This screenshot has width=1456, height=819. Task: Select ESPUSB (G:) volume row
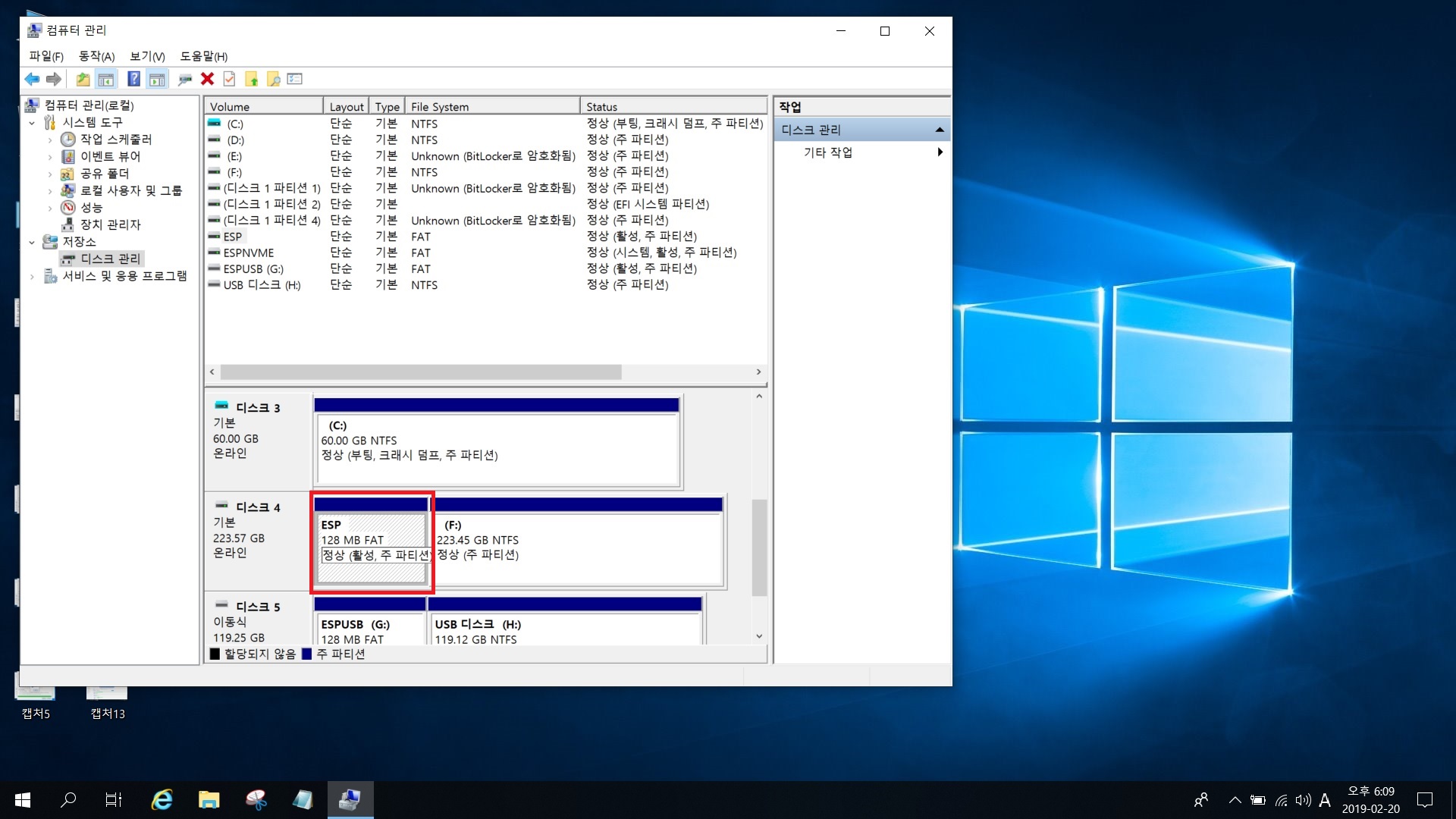coord(485,268)
